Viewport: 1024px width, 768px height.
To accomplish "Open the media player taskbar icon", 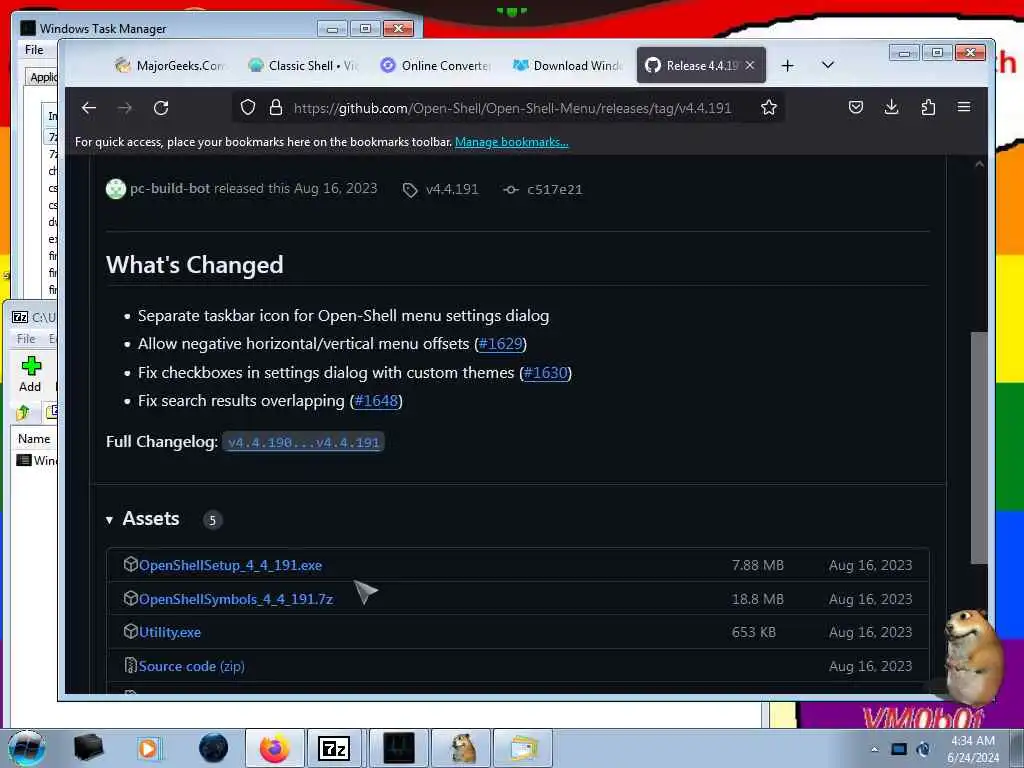I will [149, 748].
